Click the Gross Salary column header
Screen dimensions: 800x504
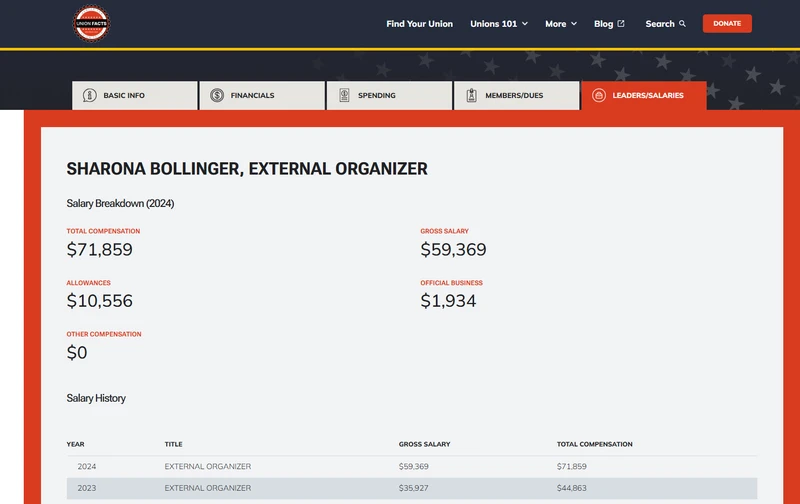pyautogui.click(x=424, y=444)
